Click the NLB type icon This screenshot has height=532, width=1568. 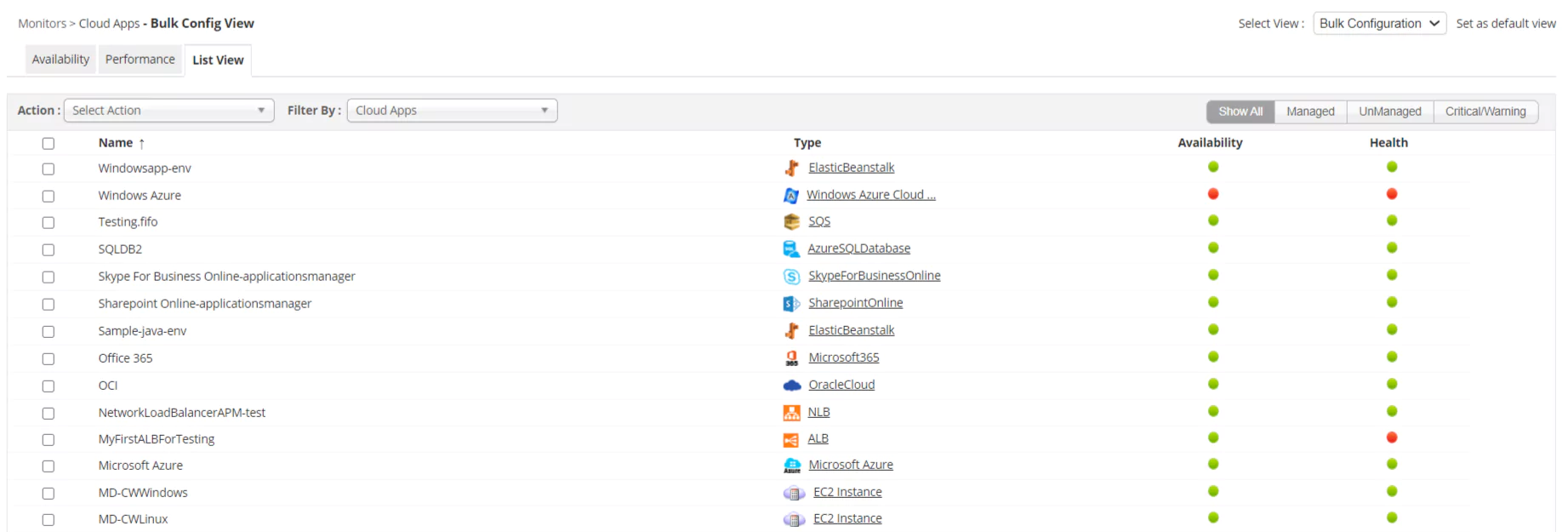[x=791, y=412]
